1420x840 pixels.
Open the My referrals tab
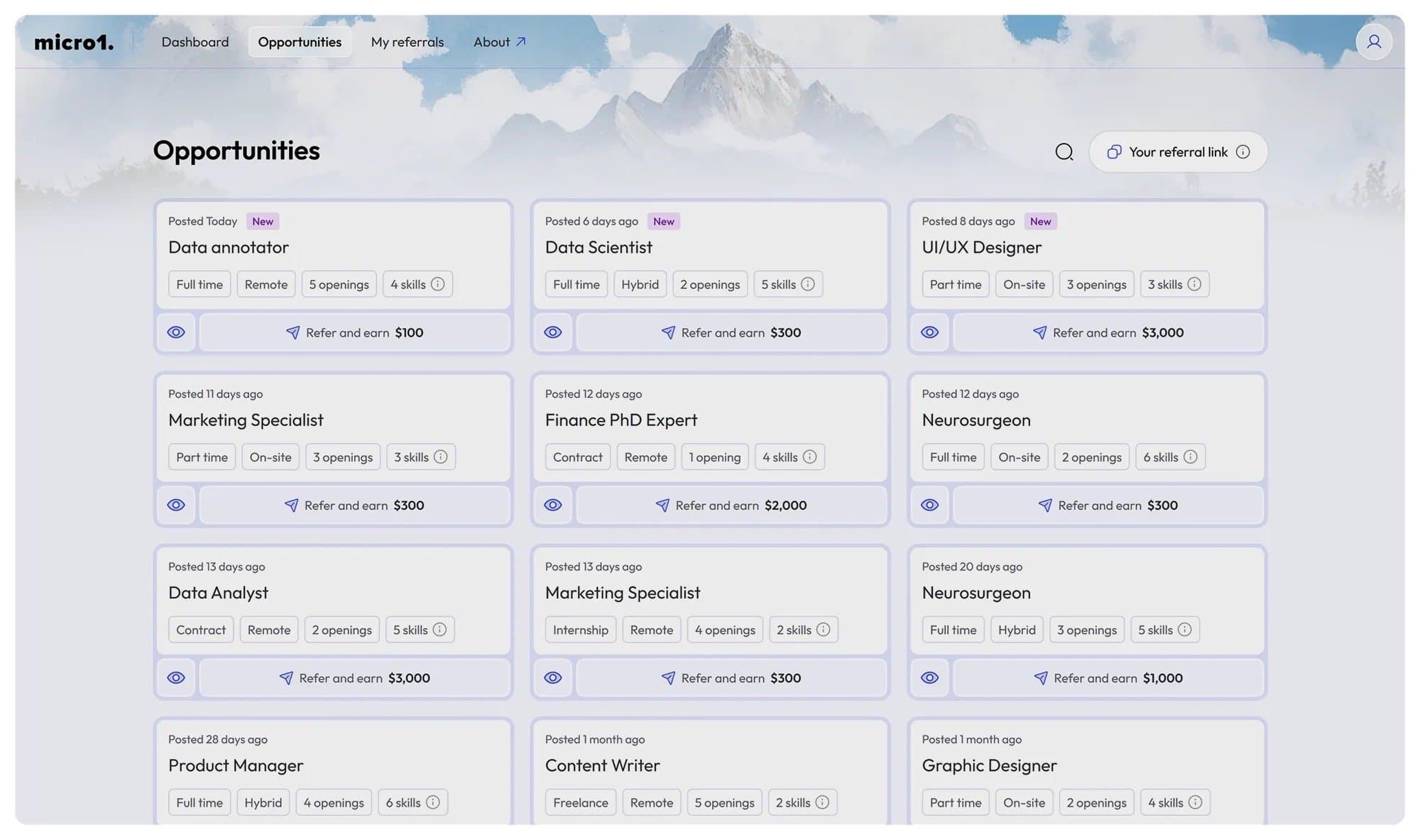tap(407, 42)
